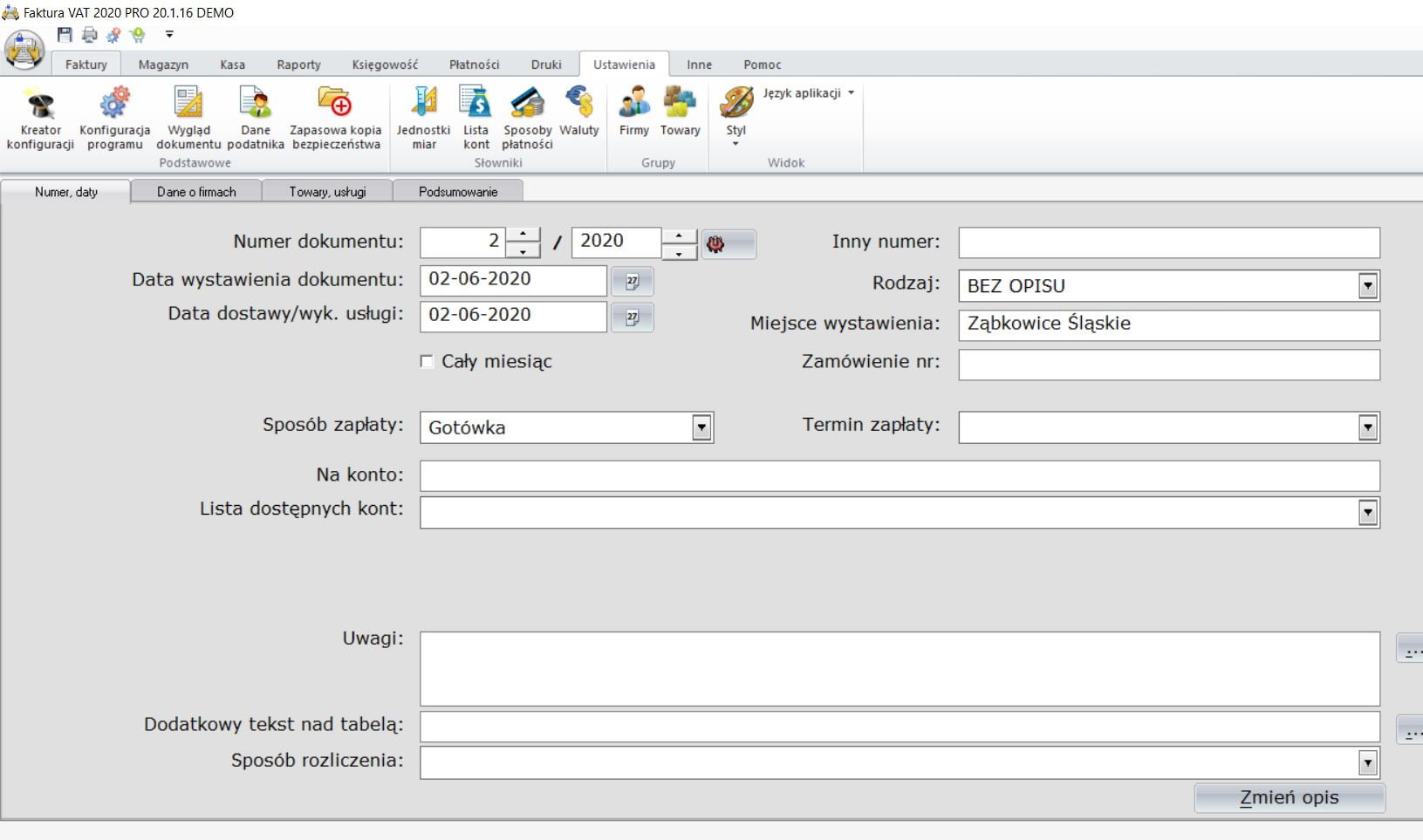Open Rodzaj dropdown list
This screenshot has width=1423, height=840.
point(1367,286)
